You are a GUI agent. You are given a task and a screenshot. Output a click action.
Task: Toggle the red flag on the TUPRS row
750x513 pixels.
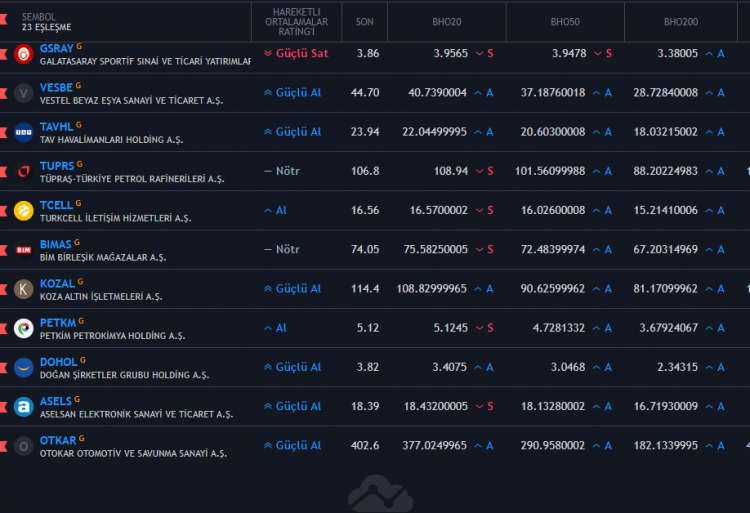pos(3,171)
